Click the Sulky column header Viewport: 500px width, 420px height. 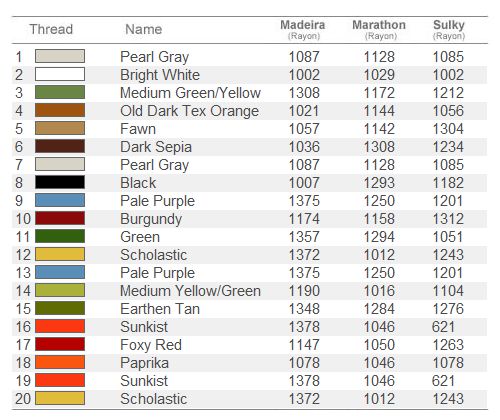(449, 29)
